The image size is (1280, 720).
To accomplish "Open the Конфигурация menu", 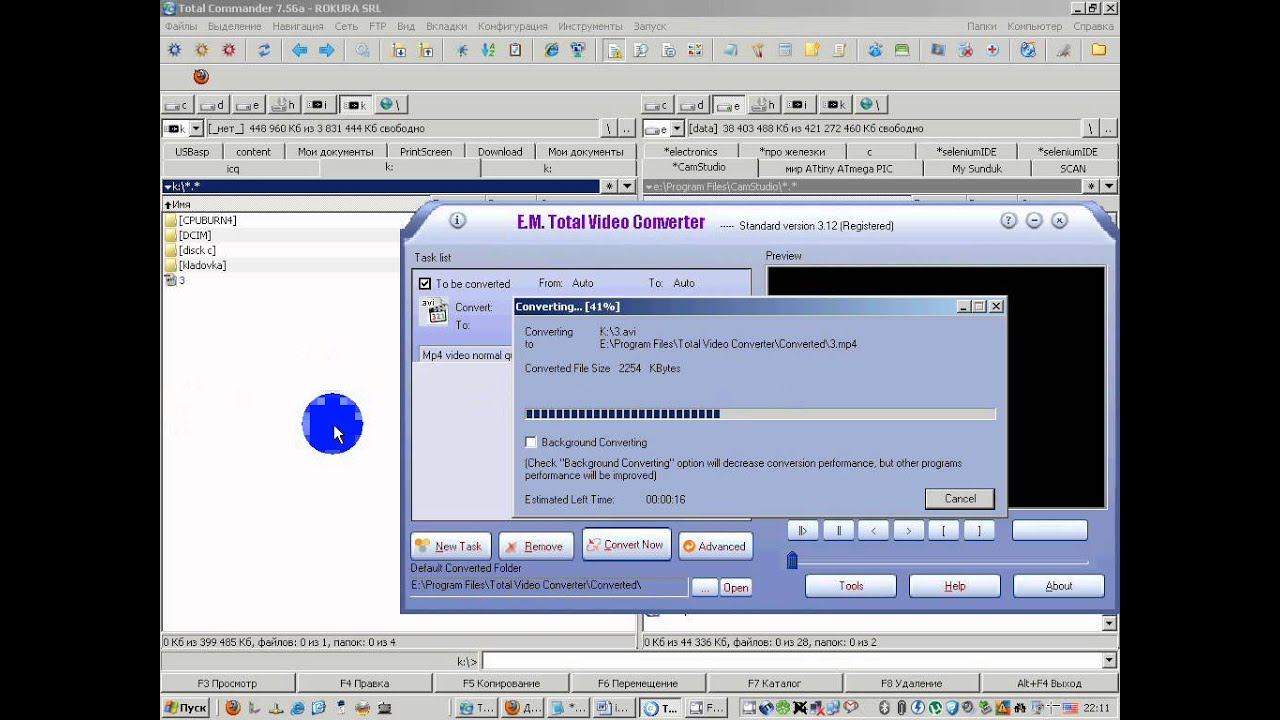I will click(512, 26).
